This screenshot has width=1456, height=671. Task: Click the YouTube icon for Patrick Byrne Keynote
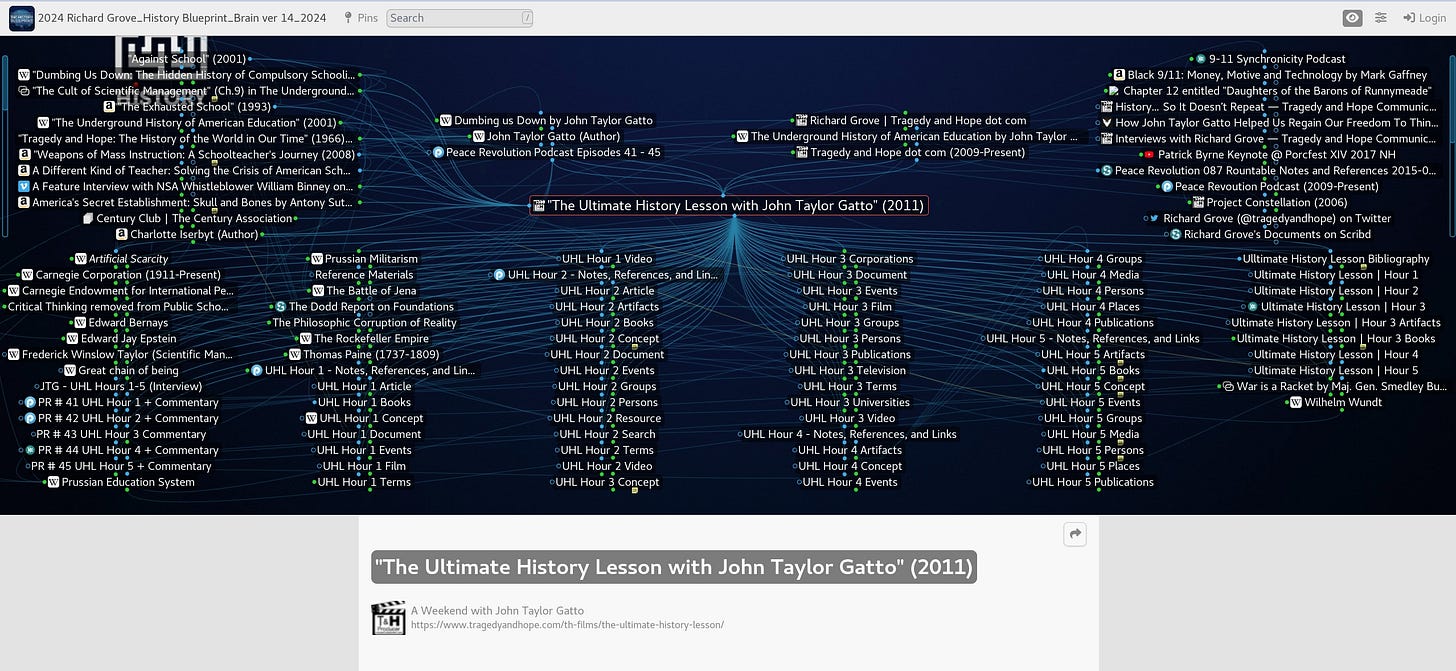pos(1149,154)
